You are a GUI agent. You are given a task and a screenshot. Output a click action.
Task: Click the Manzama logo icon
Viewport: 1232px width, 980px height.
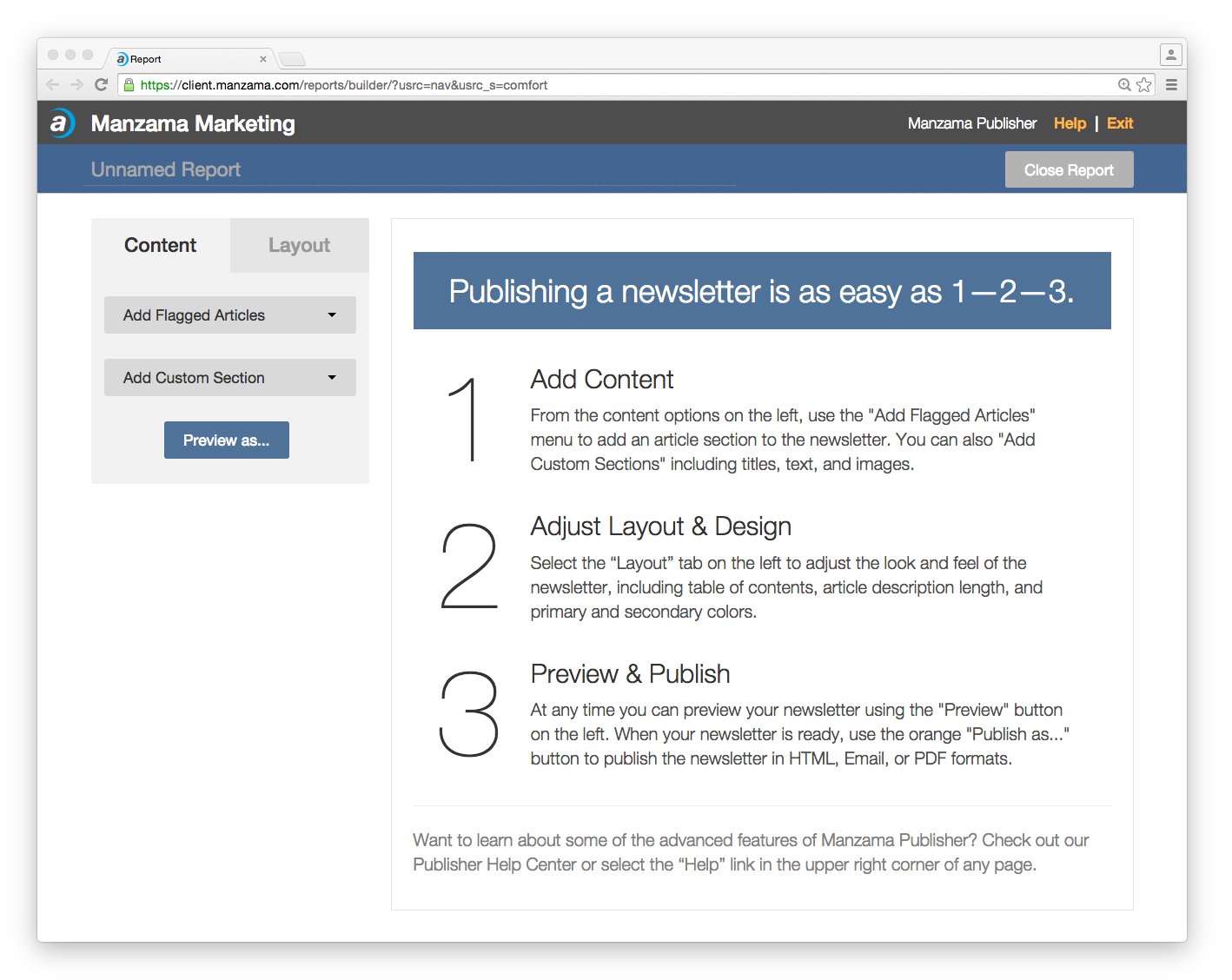(x=61, y=123)
